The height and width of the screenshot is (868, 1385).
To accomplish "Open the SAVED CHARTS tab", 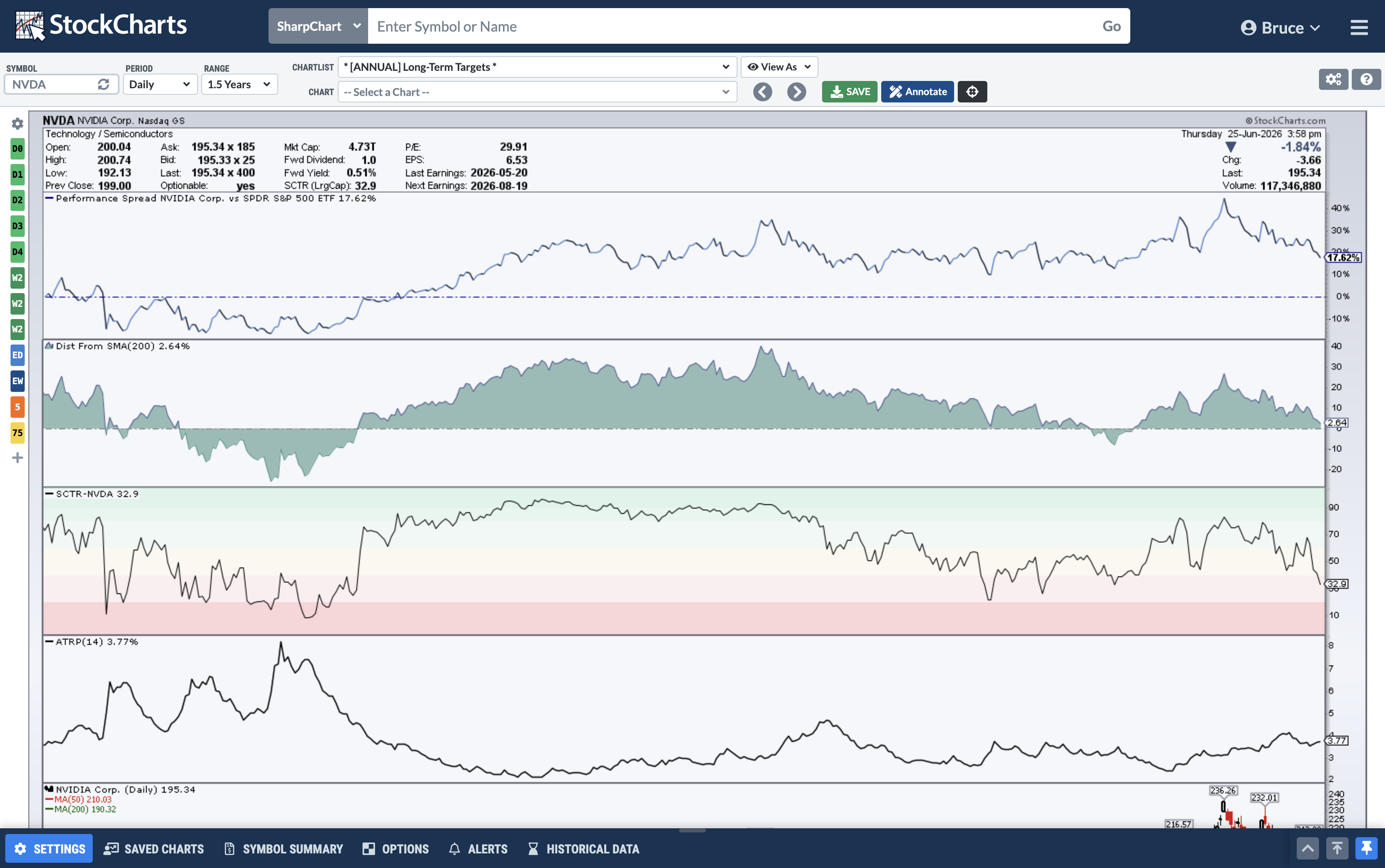I will coord(154,849).
